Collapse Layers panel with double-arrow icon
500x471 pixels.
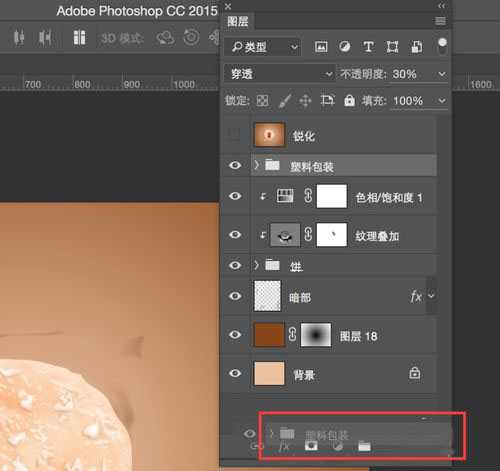coord(441,6)
